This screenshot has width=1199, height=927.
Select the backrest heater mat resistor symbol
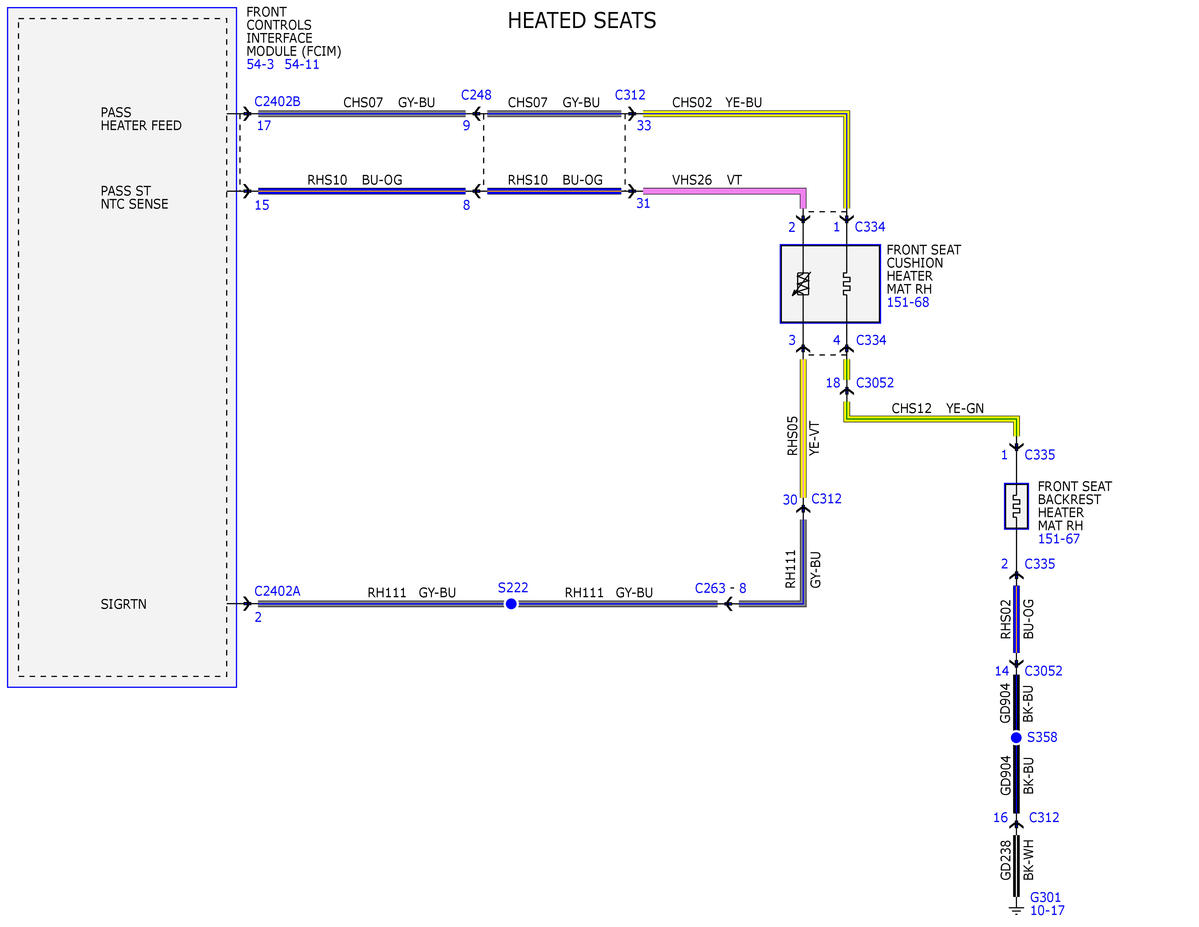pyautogui.click(x=1015, y=506)
